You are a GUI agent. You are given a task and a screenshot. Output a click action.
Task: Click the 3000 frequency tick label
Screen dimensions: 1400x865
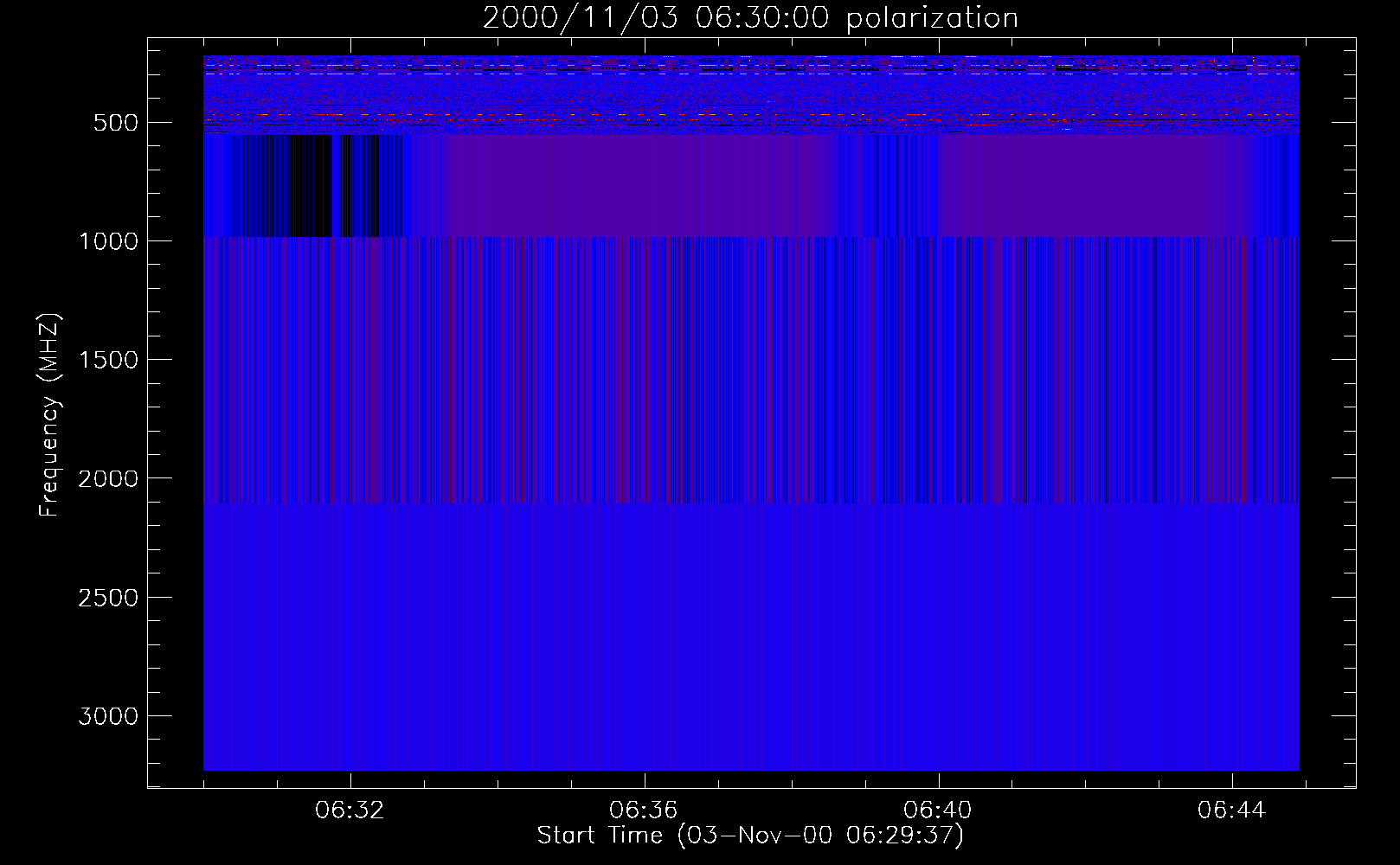coord(108,716)
